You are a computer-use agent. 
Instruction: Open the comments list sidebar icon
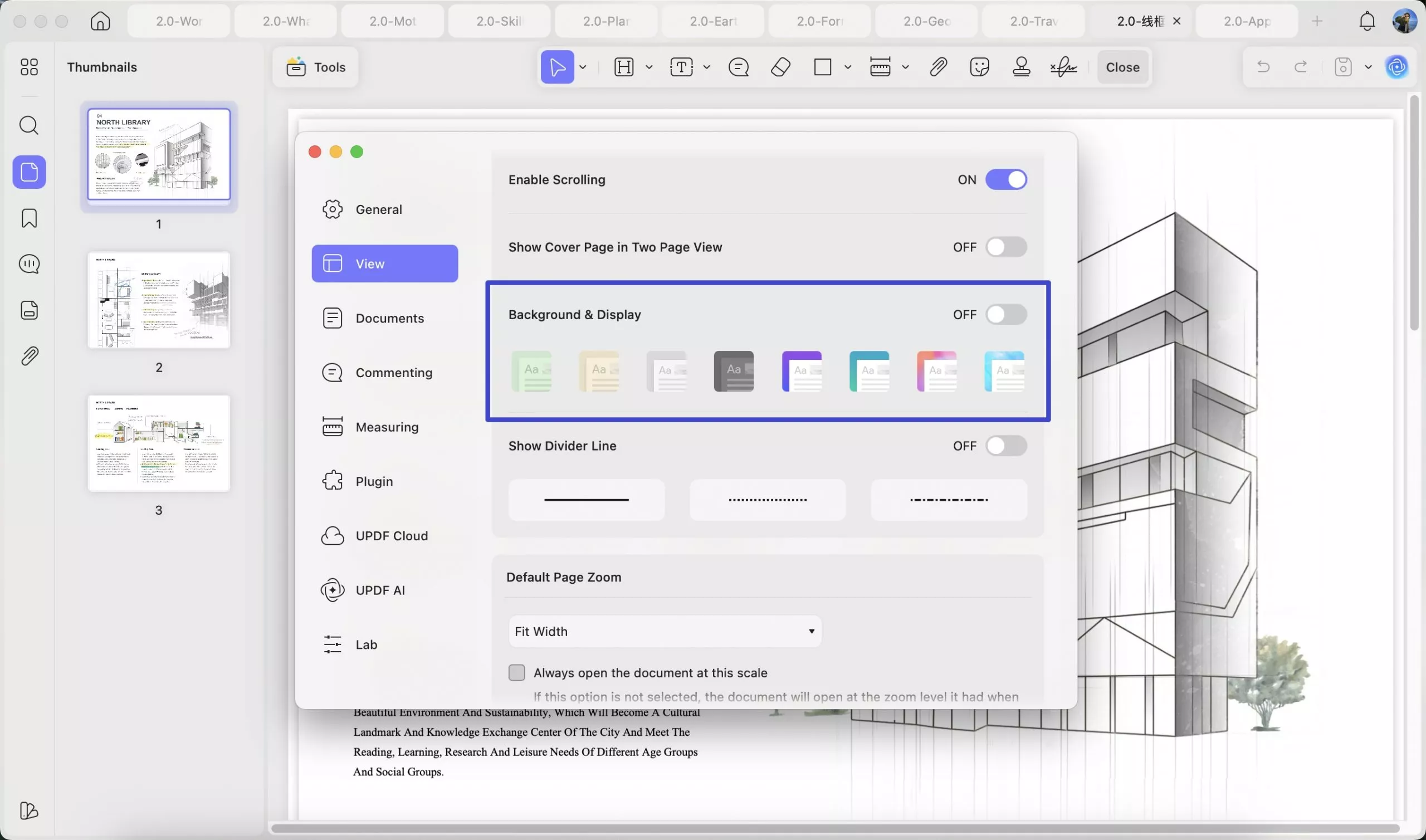pos(29,264)
